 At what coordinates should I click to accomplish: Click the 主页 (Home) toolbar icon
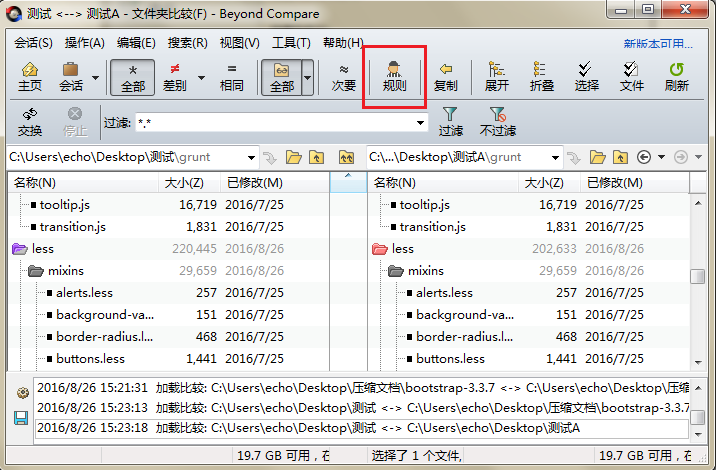point(30,76)
